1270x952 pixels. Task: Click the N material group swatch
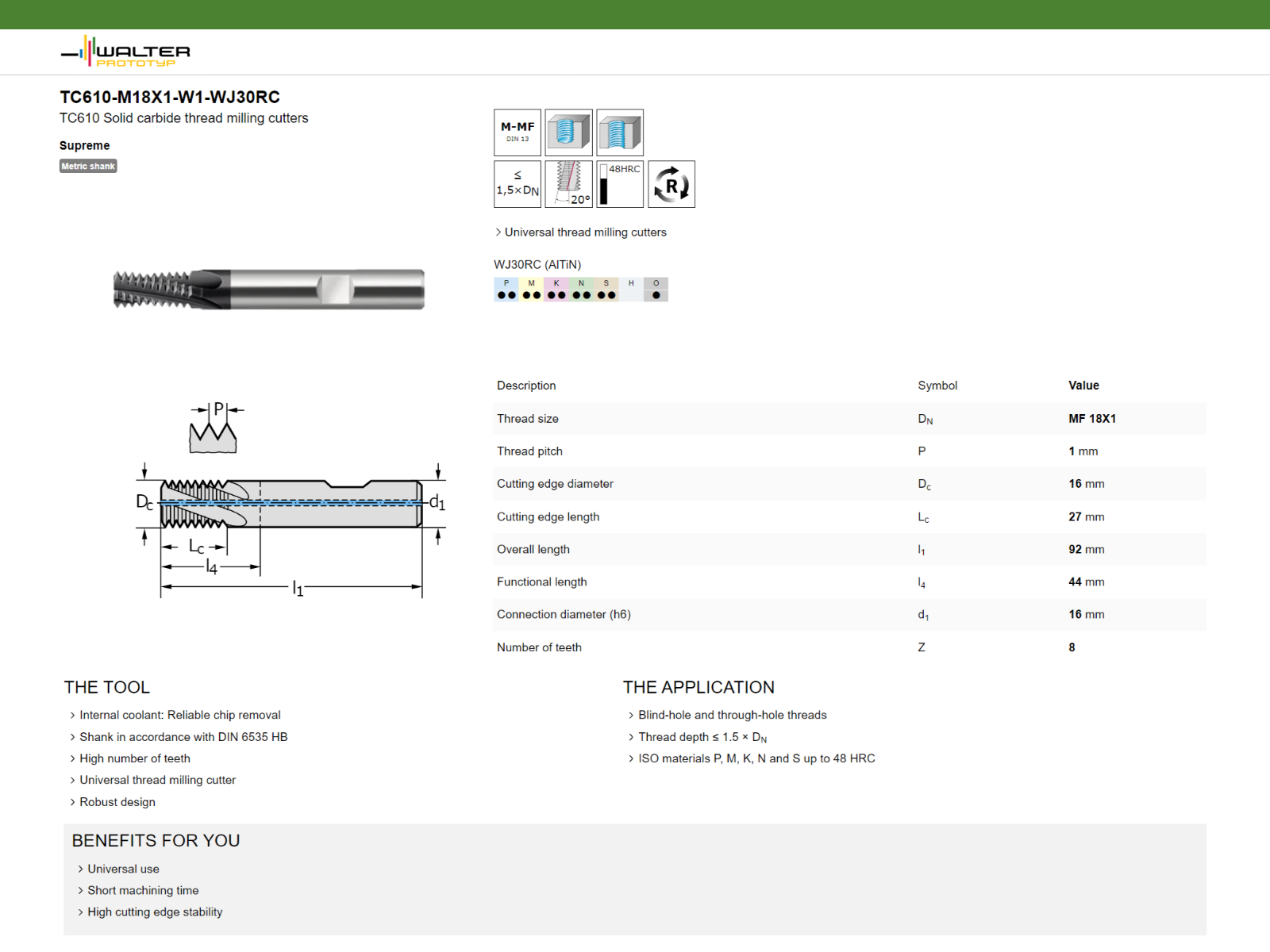tap(581, 290)
